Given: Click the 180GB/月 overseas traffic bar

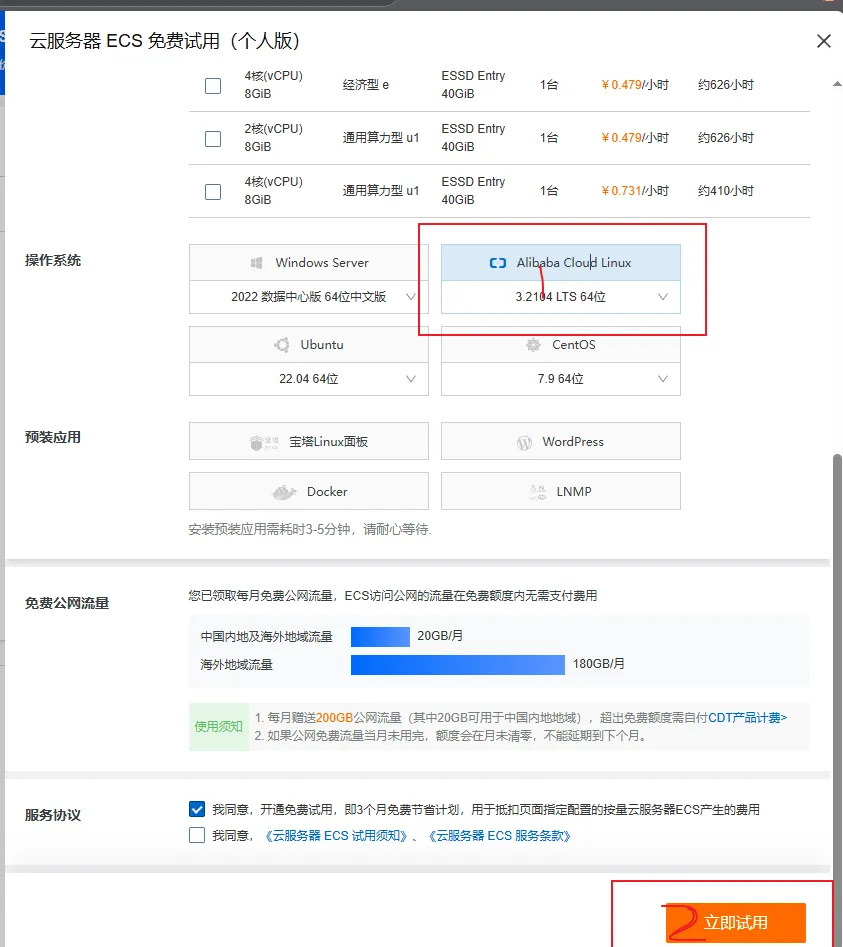Looking at the screenshot, I should [458, 664].
